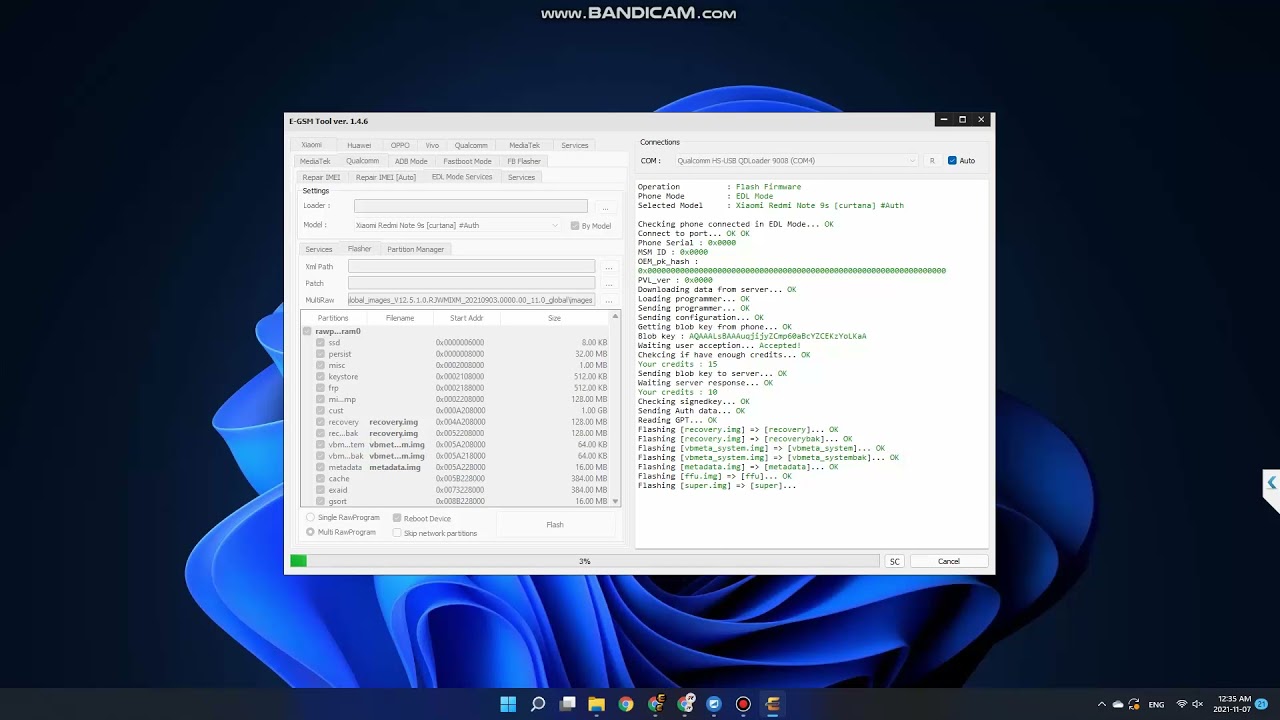Toggle the frp partition checkbox

pos(320,388)
